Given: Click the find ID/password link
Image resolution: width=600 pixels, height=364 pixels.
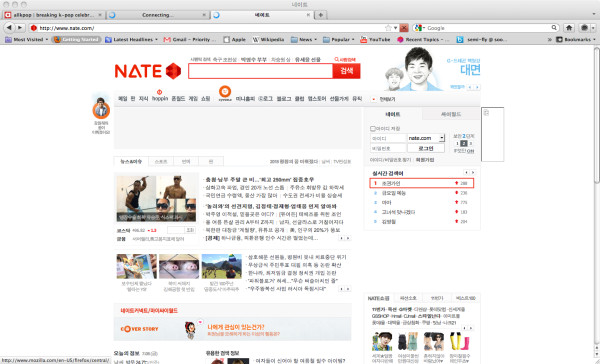Looking at the screenshot, I should (x=390, y=160).
